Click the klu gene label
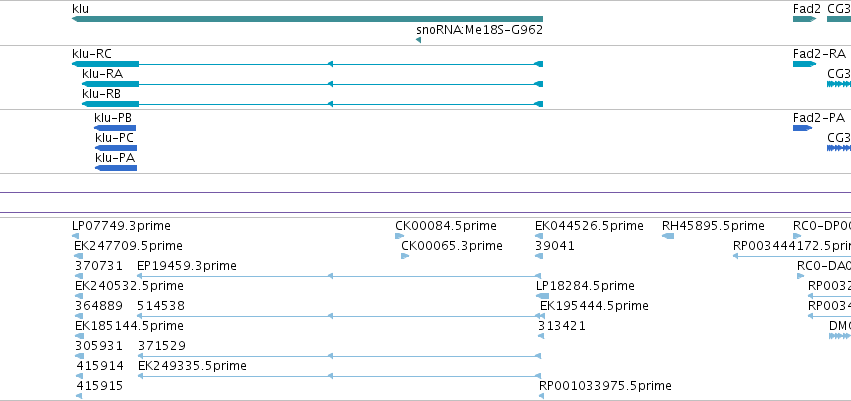The width and height of the screenshot is (851, 401). point(80,9)
